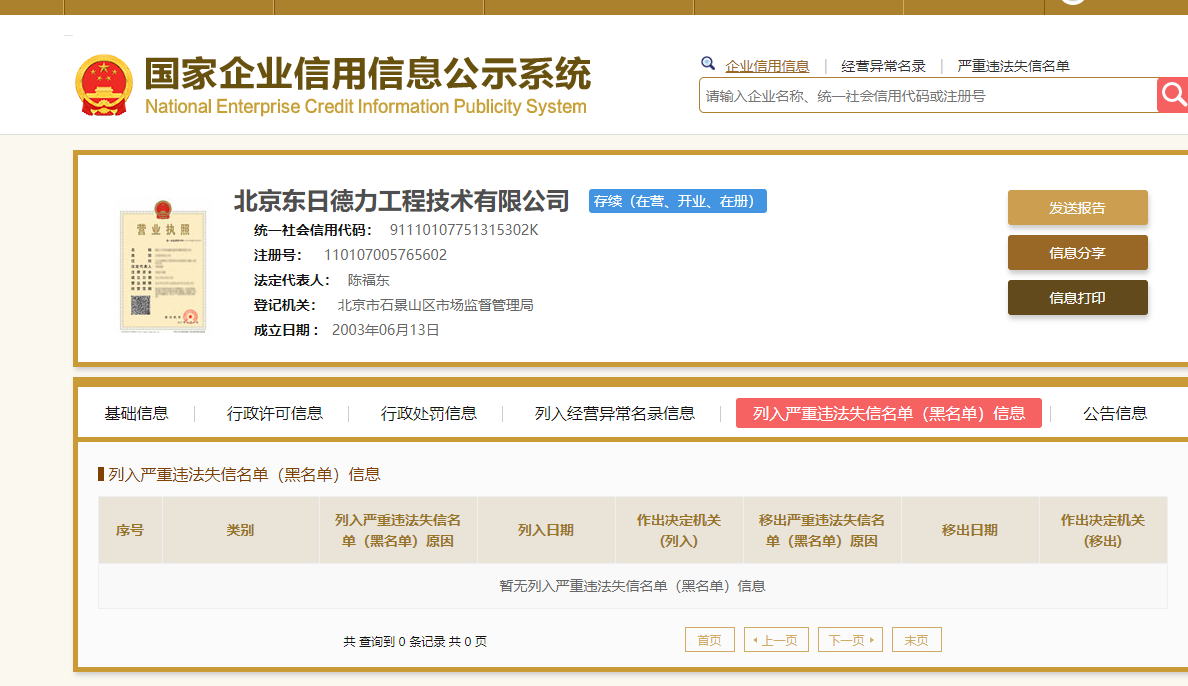Click the 下一页 next page button
1188x686 pixels.
point(850,640)
